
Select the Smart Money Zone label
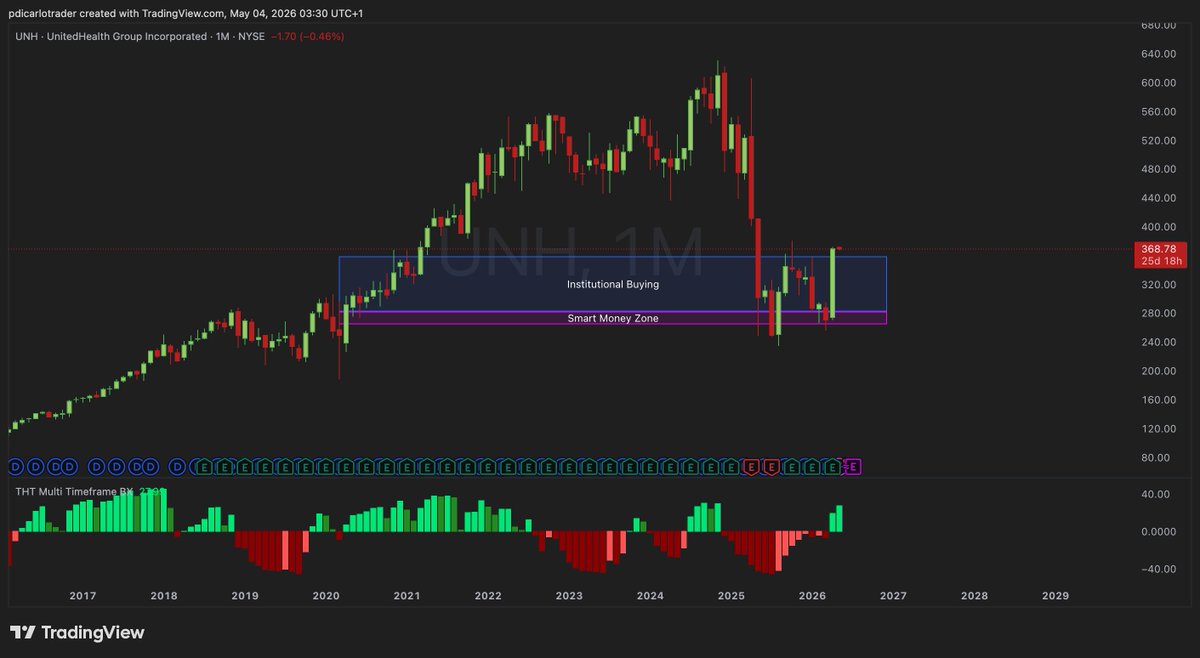click(x=613, y=318)
